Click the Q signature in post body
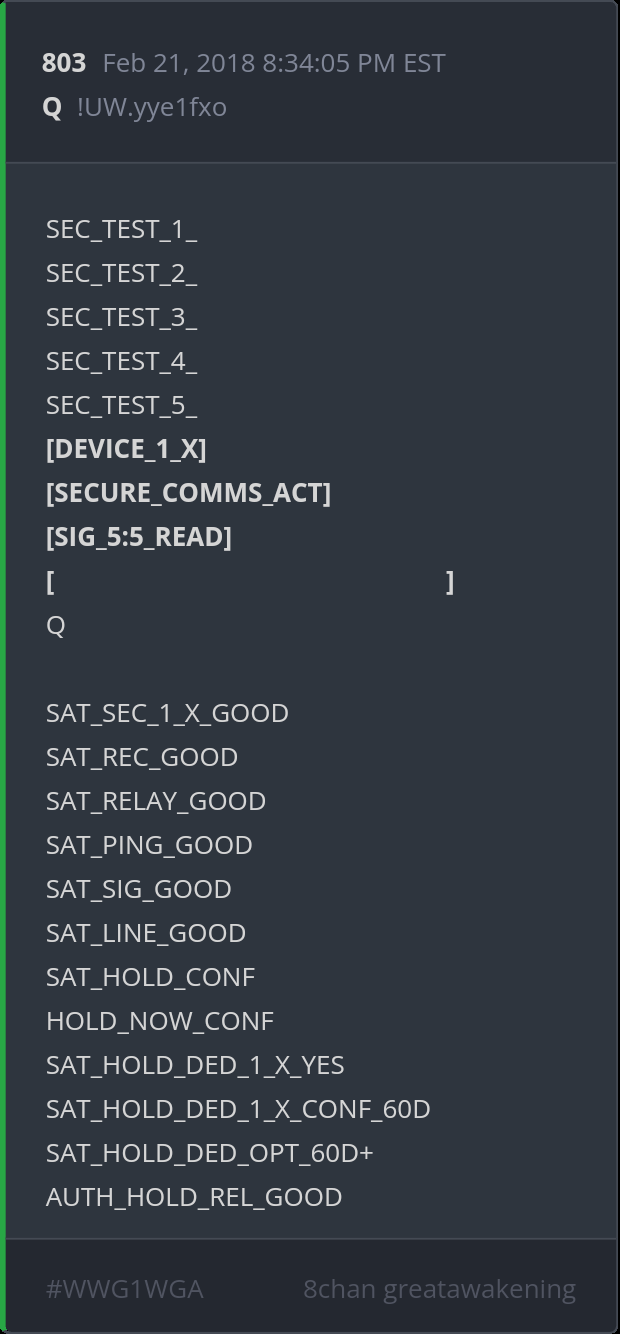 tap(55, 625)
